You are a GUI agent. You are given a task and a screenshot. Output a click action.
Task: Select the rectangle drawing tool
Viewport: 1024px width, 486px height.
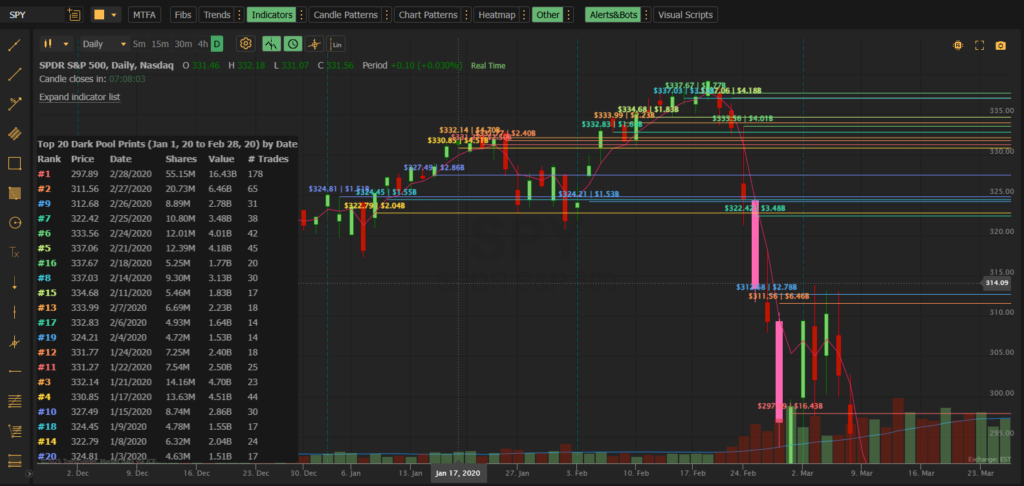pos(14,163)
